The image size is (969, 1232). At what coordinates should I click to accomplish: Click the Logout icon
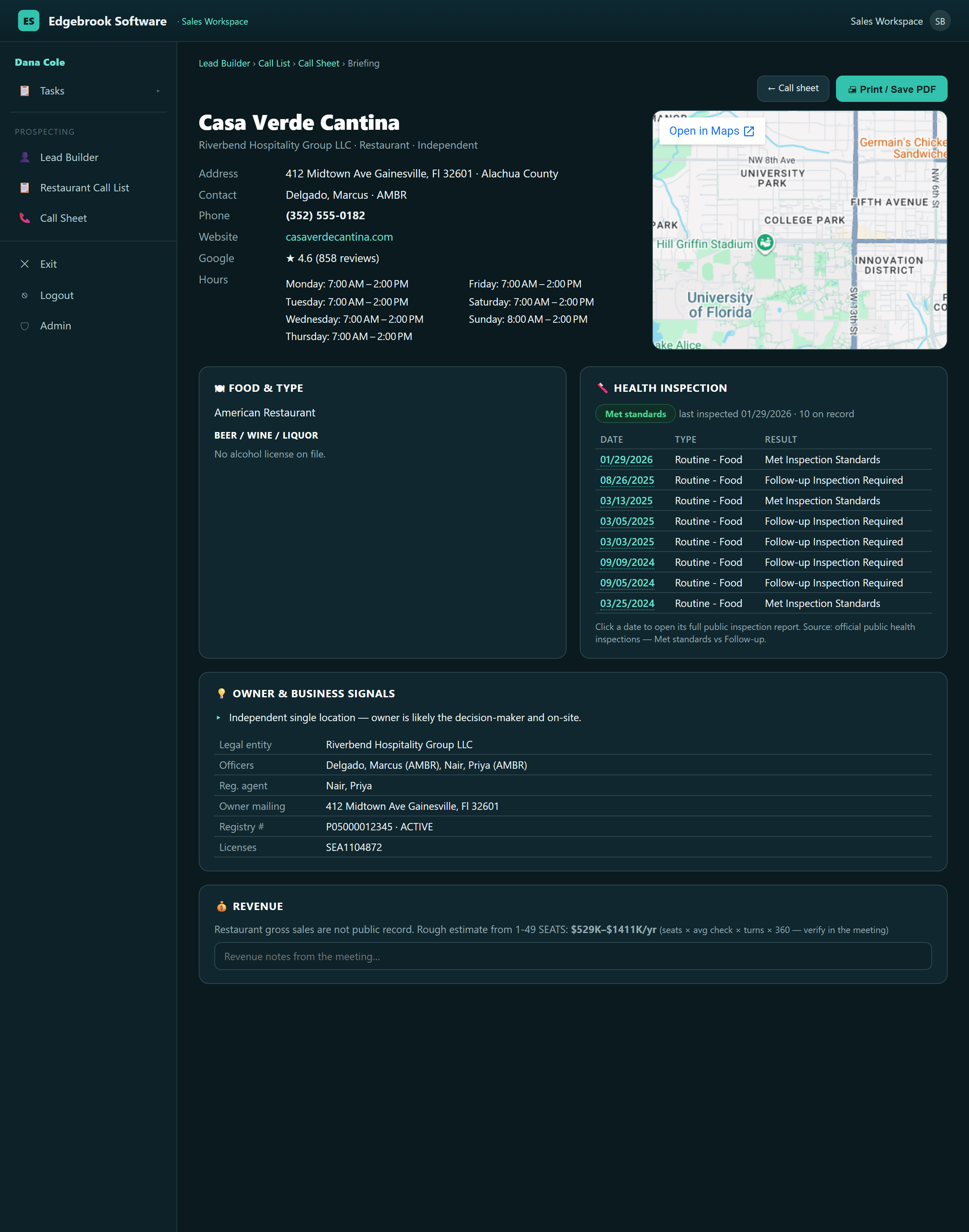pyautogui.click(x=24, y=296)
